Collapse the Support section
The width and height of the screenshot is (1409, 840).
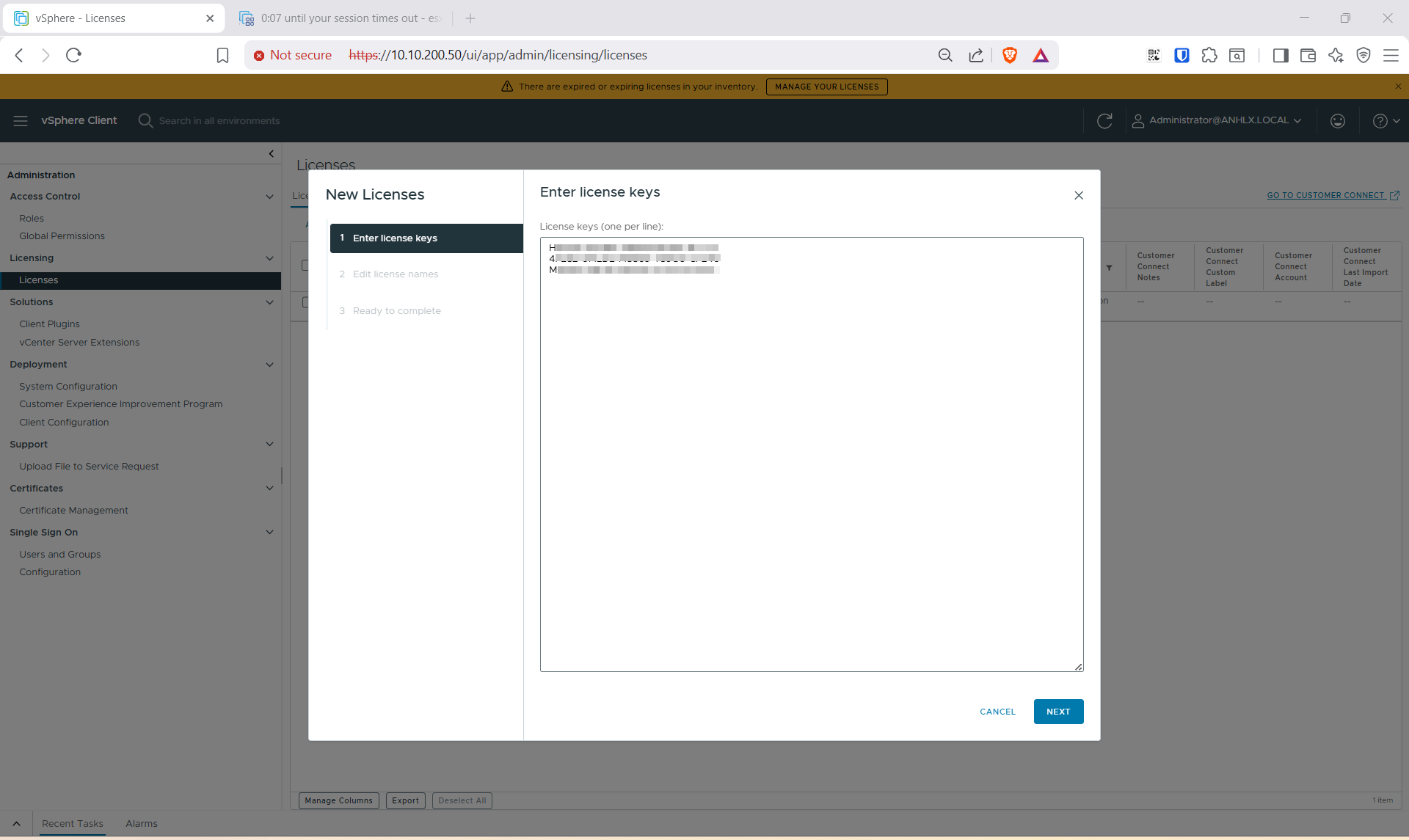269,445
